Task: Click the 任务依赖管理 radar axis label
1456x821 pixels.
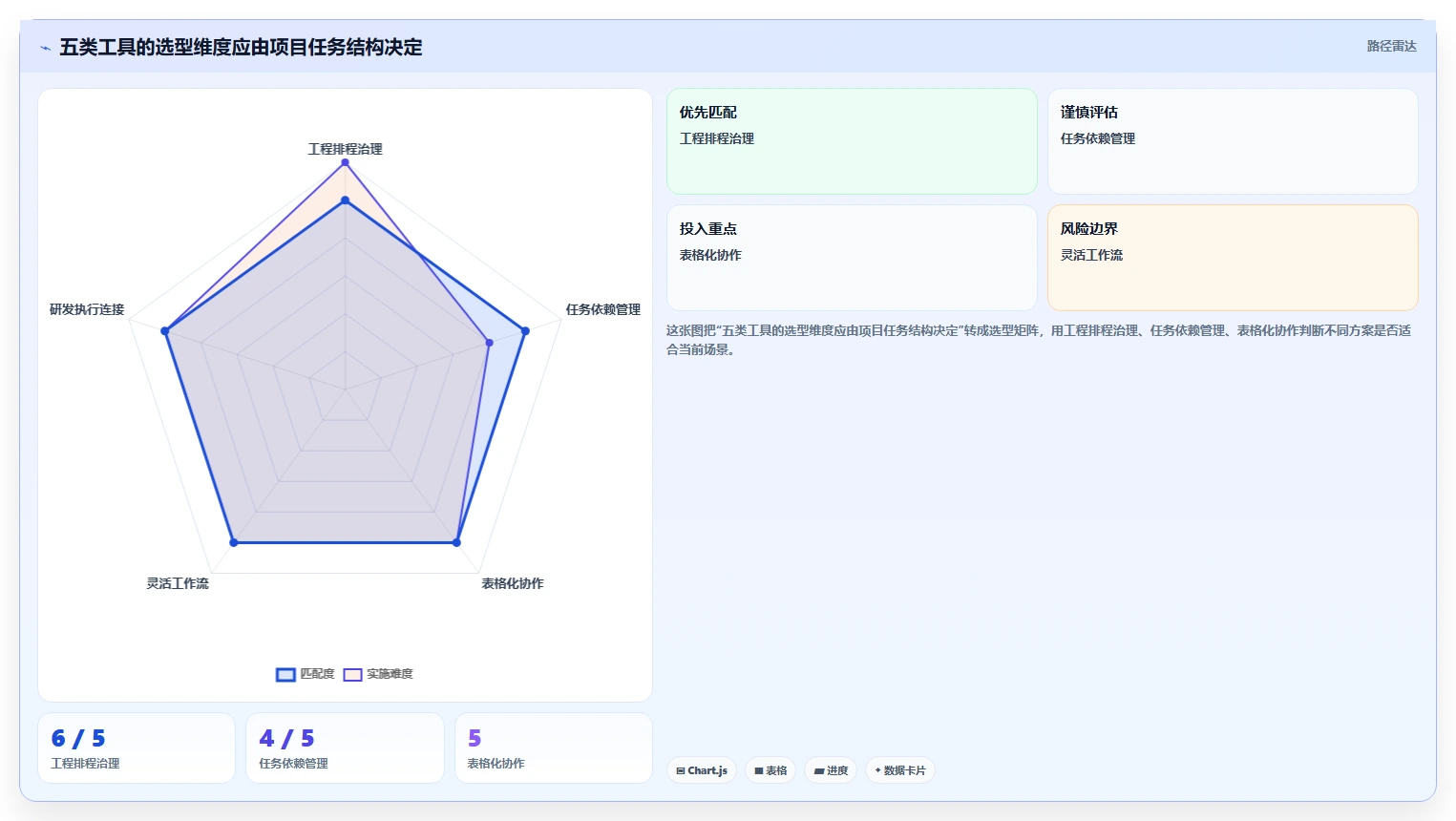Action: (x=602, y=309)
